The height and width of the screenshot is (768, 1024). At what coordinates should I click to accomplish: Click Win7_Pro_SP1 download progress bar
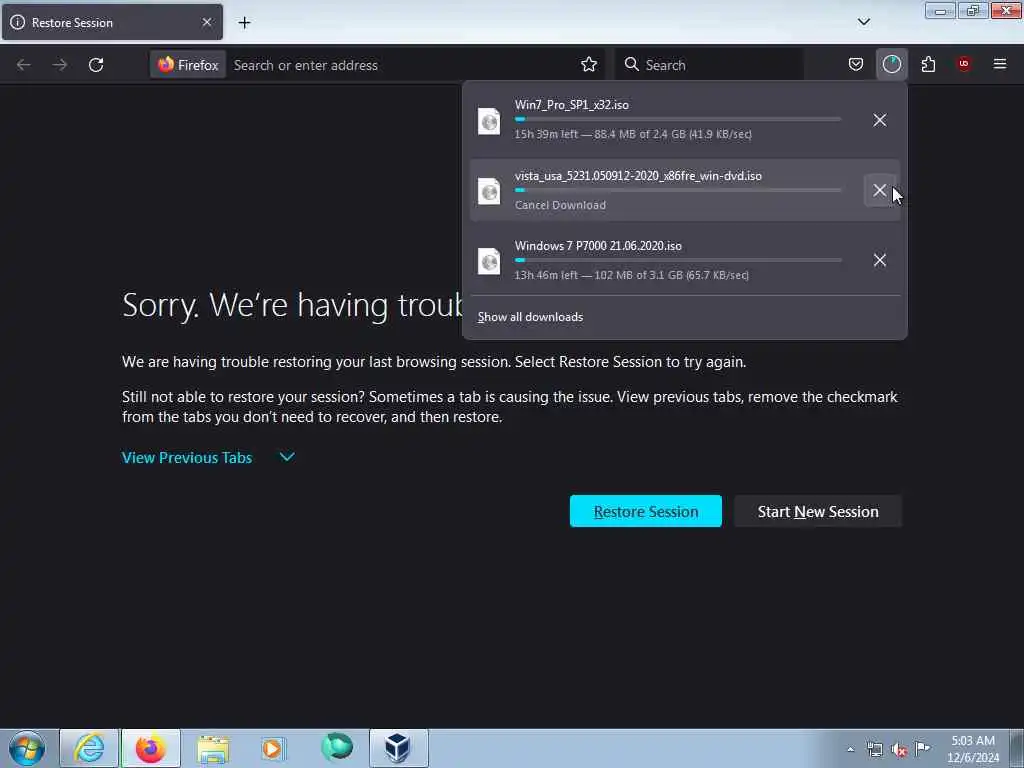tap(678, 120)
